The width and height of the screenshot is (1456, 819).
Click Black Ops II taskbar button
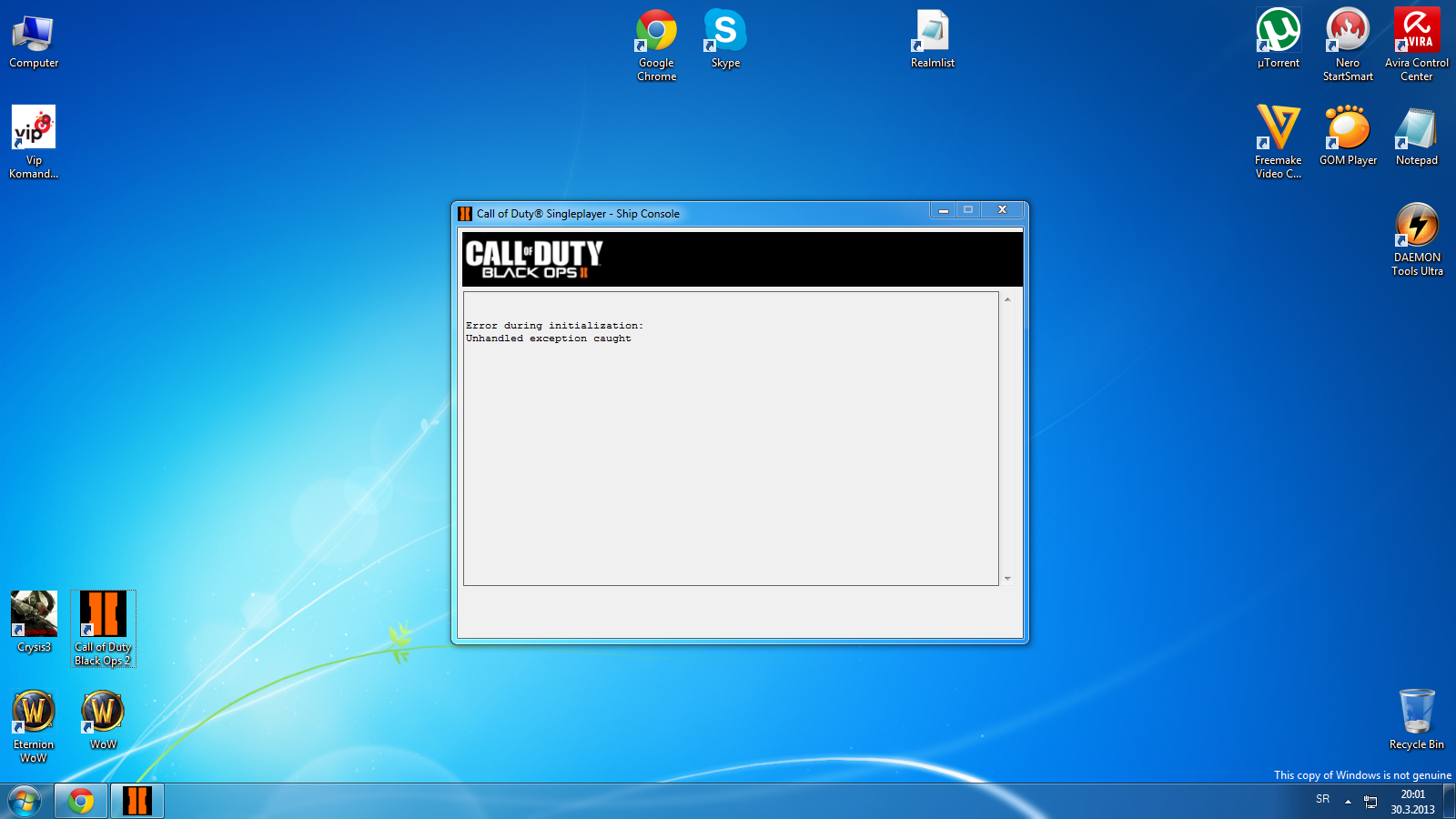137,801
